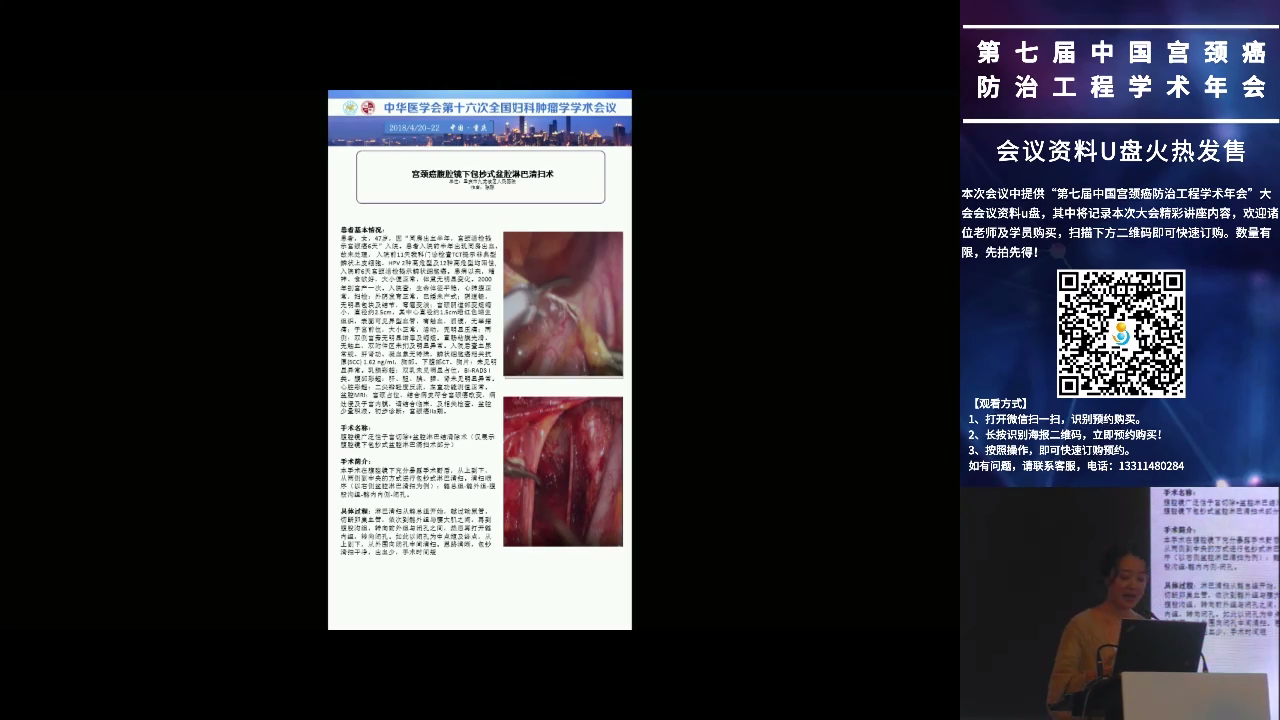Click the 患者基本情况 section heading
1280x720 pixels.
click(x=362, y=229)
